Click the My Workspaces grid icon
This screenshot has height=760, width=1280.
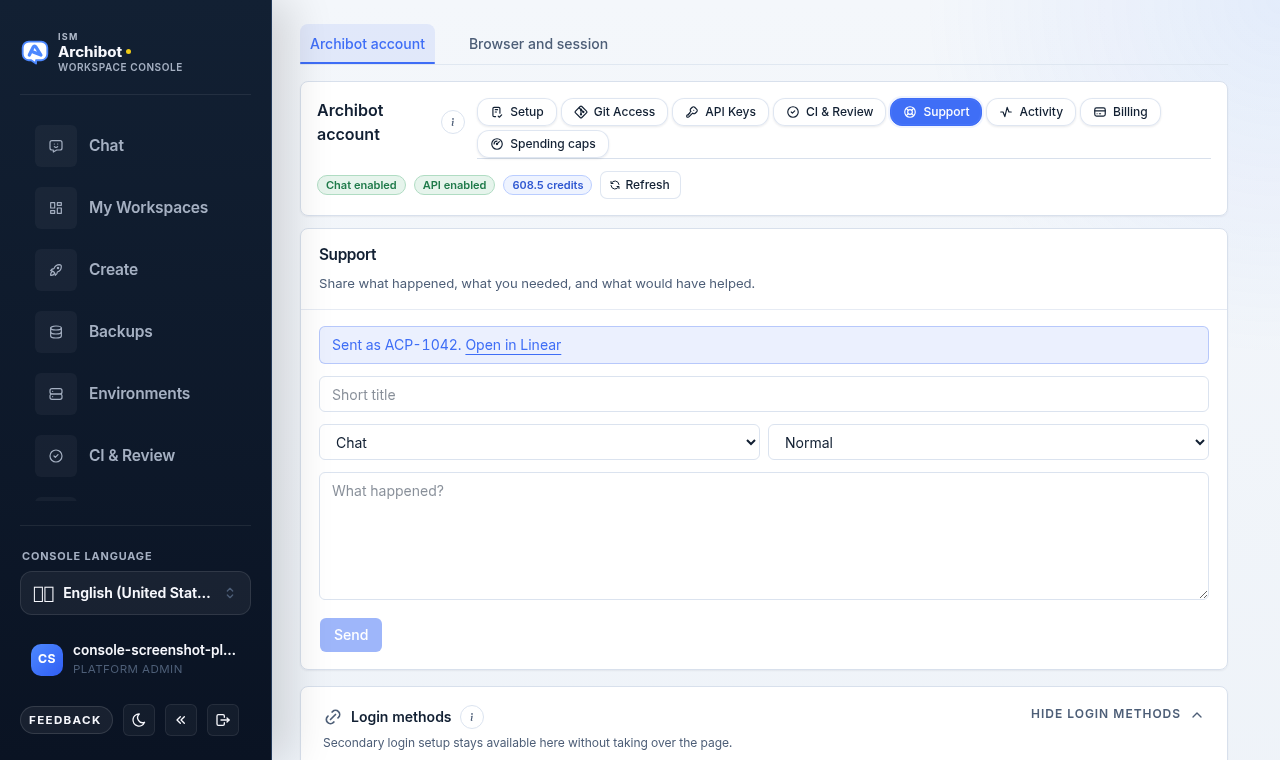(x=56, y=208)
